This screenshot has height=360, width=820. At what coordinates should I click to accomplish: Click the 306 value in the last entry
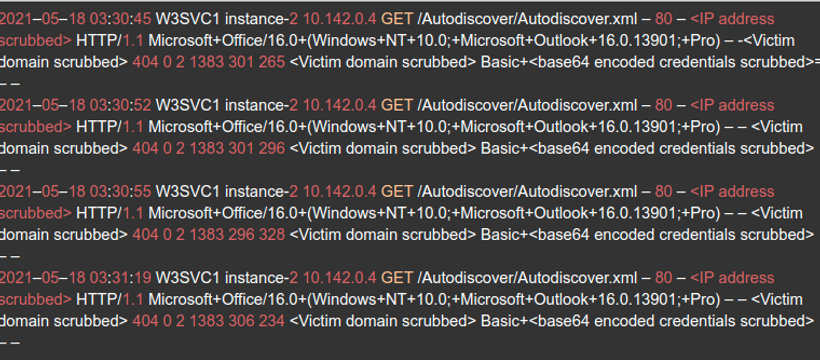241,321
